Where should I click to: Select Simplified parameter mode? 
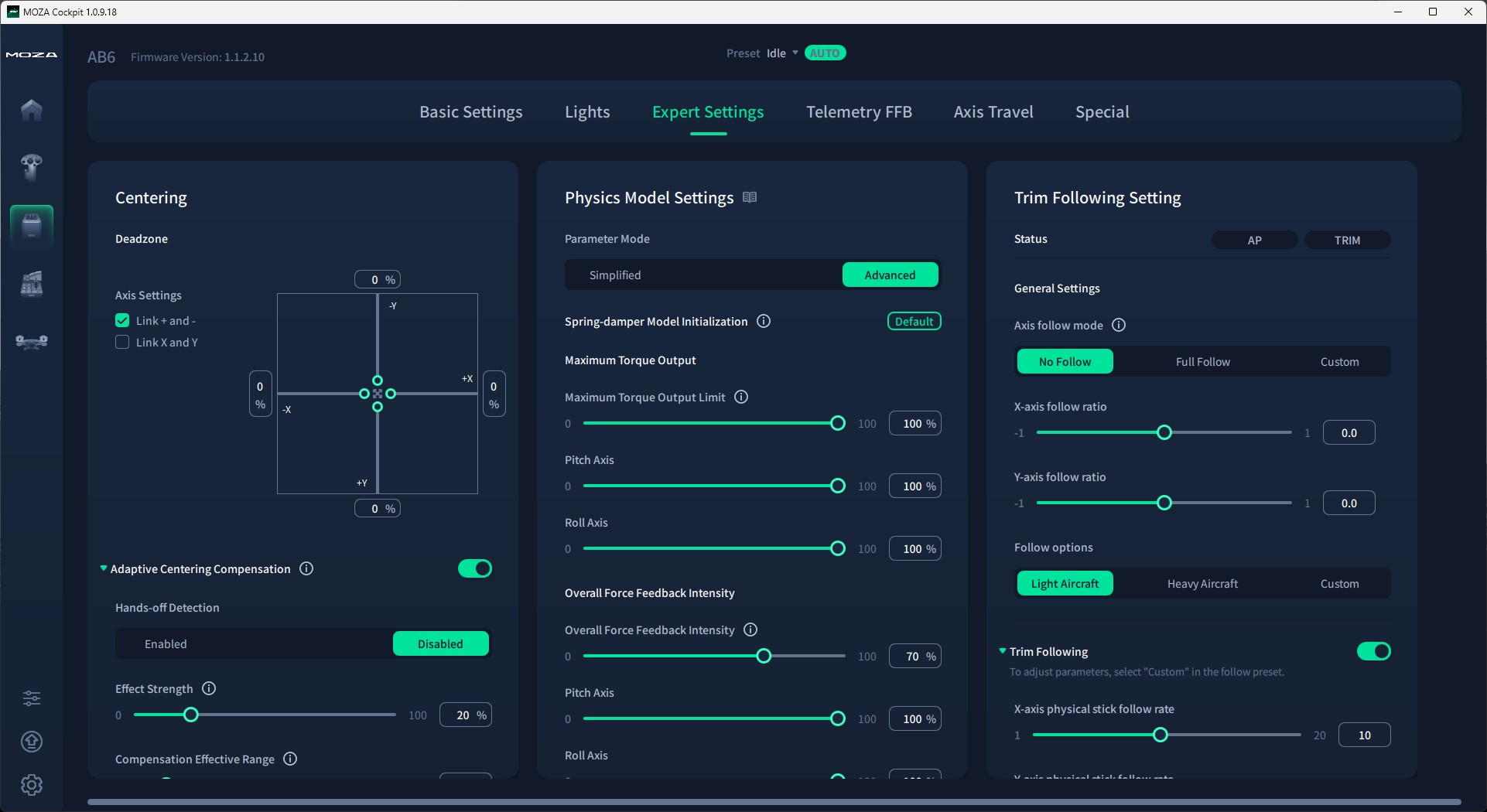(x=615, y=275)
